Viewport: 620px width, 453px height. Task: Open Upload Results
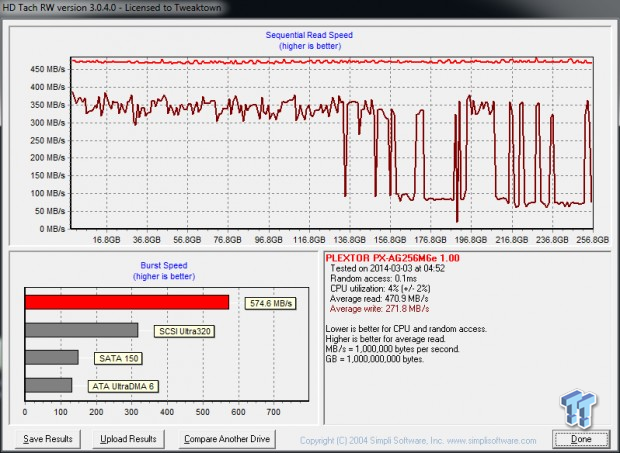tap(128, 439)
